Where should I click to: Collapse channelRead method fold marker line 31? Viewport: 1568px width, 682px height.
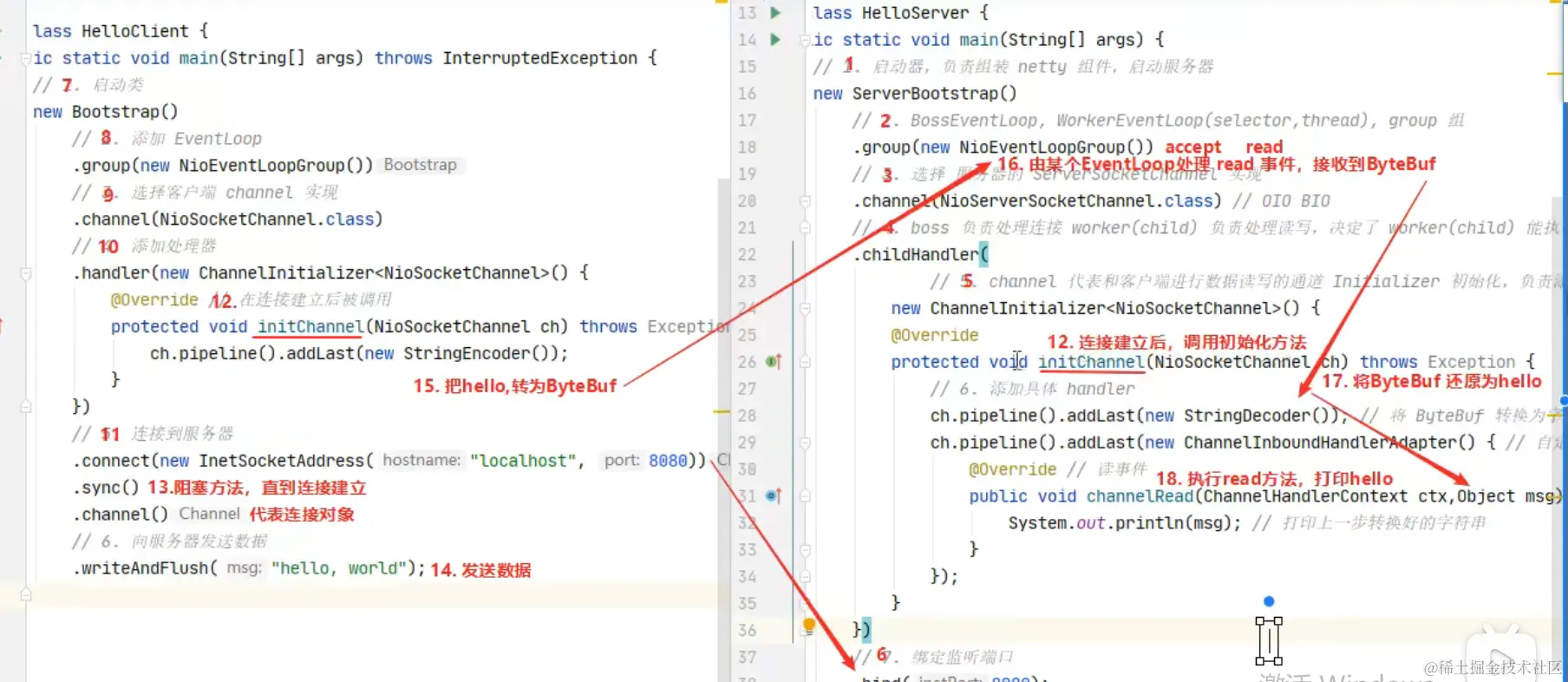[x=806, y=496]
